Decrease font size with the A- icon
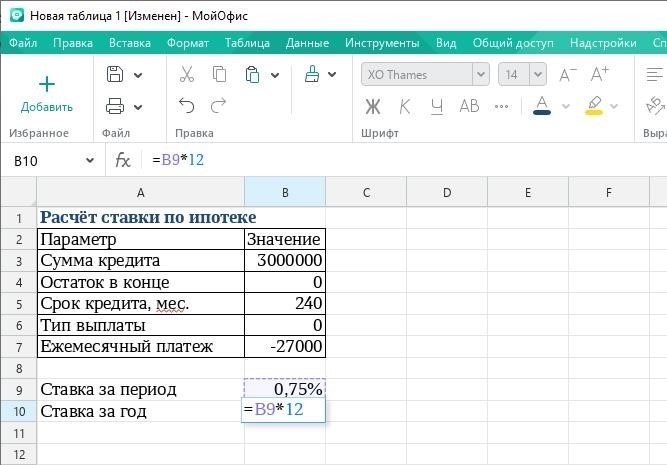 [x=568, y=74]
